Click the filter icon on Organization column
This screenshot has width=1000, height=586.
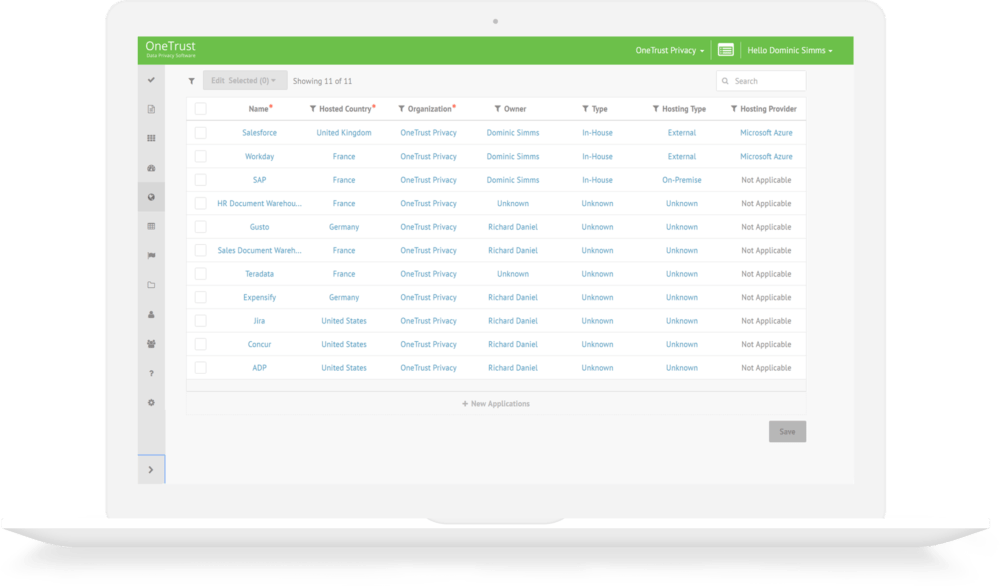coord(401,109)
